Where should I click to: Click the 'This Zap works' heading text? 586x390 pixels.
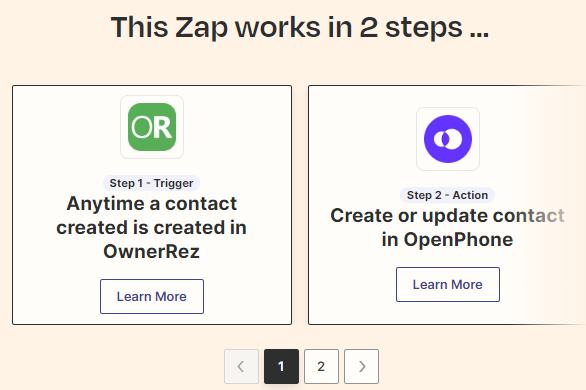coord(216,28)
